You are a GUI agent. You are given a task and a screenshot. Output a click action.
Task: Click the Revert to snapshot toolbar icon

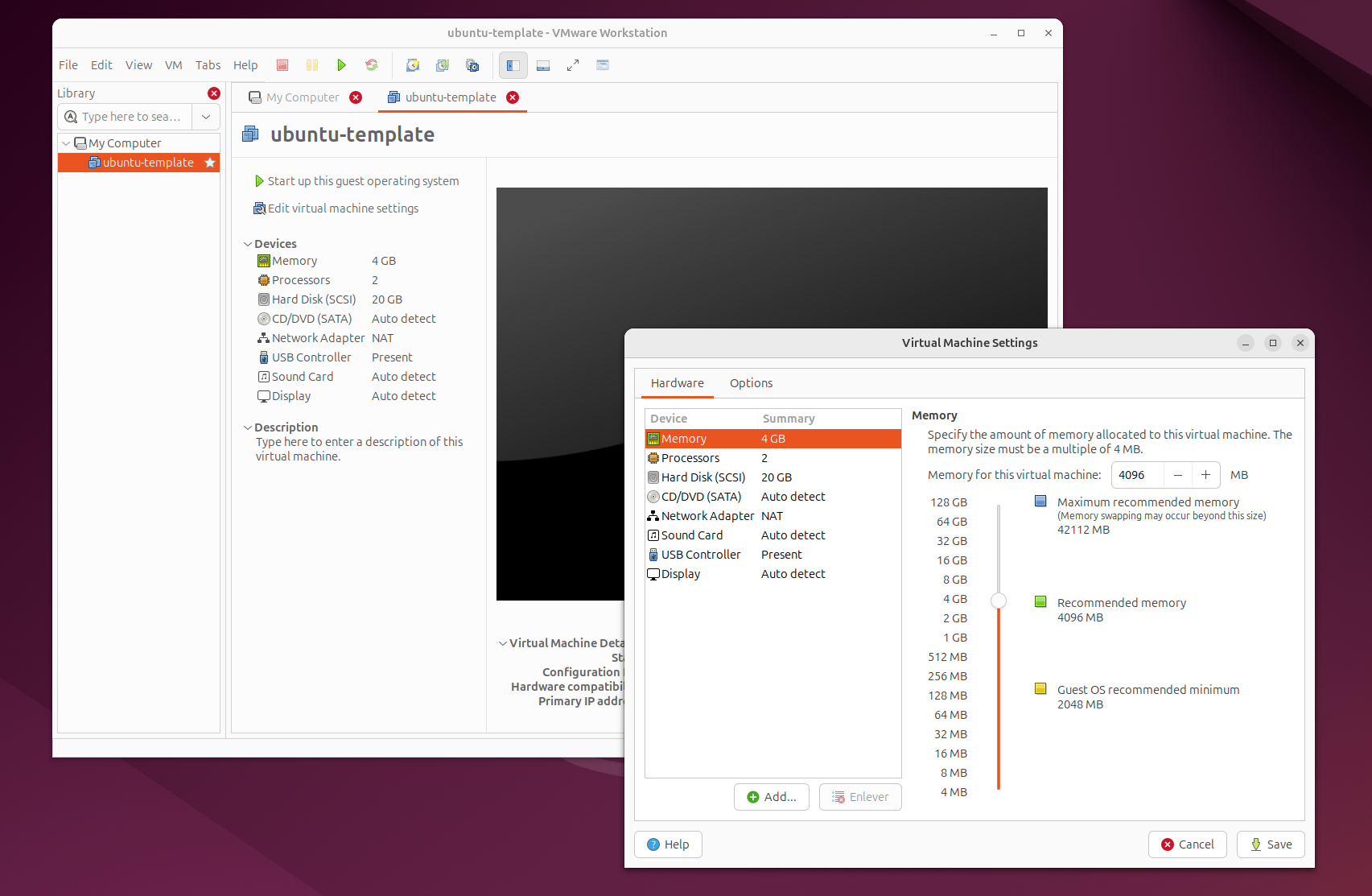(x=443, y=65)
